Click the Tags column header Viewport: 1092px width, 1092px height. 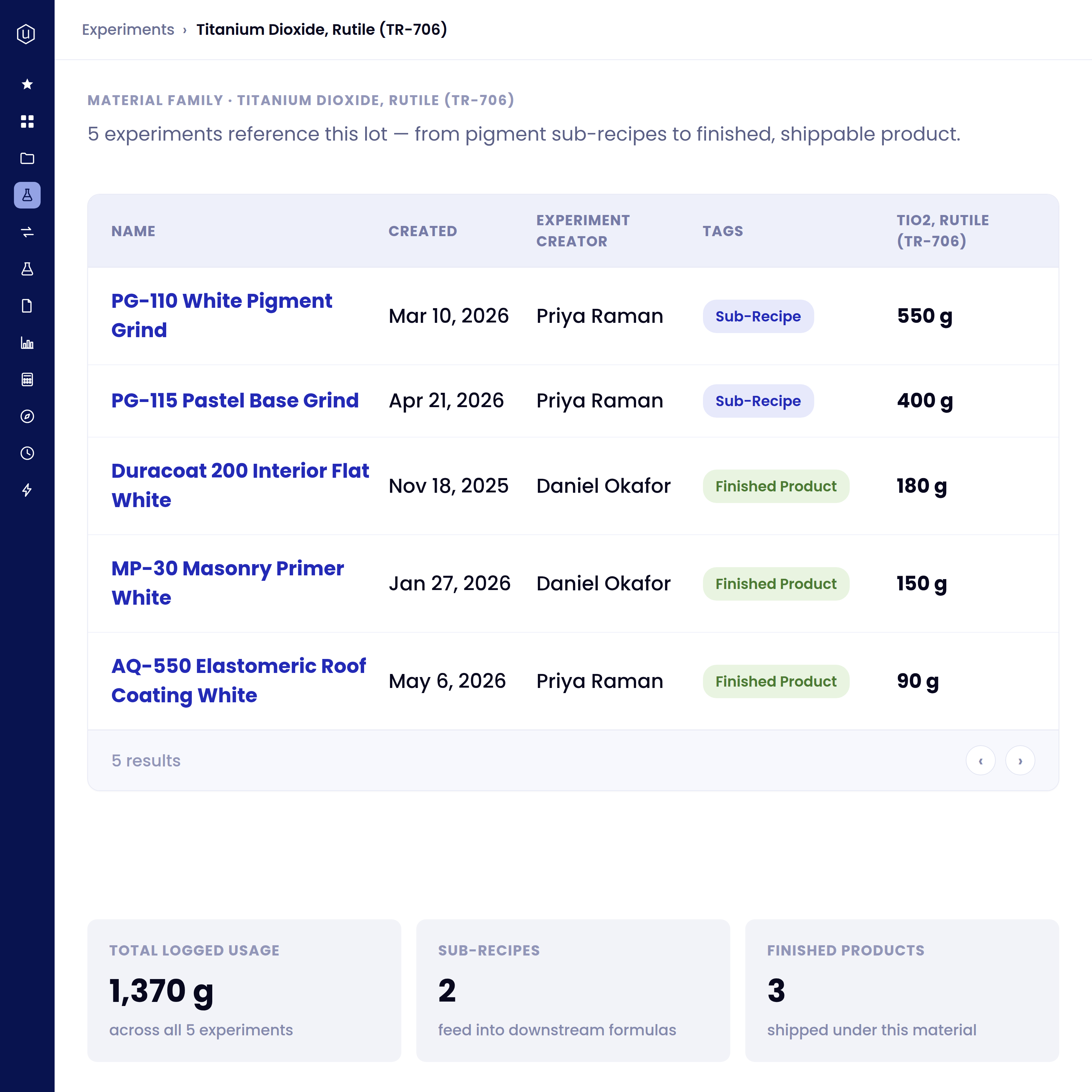tap(723, 231)
